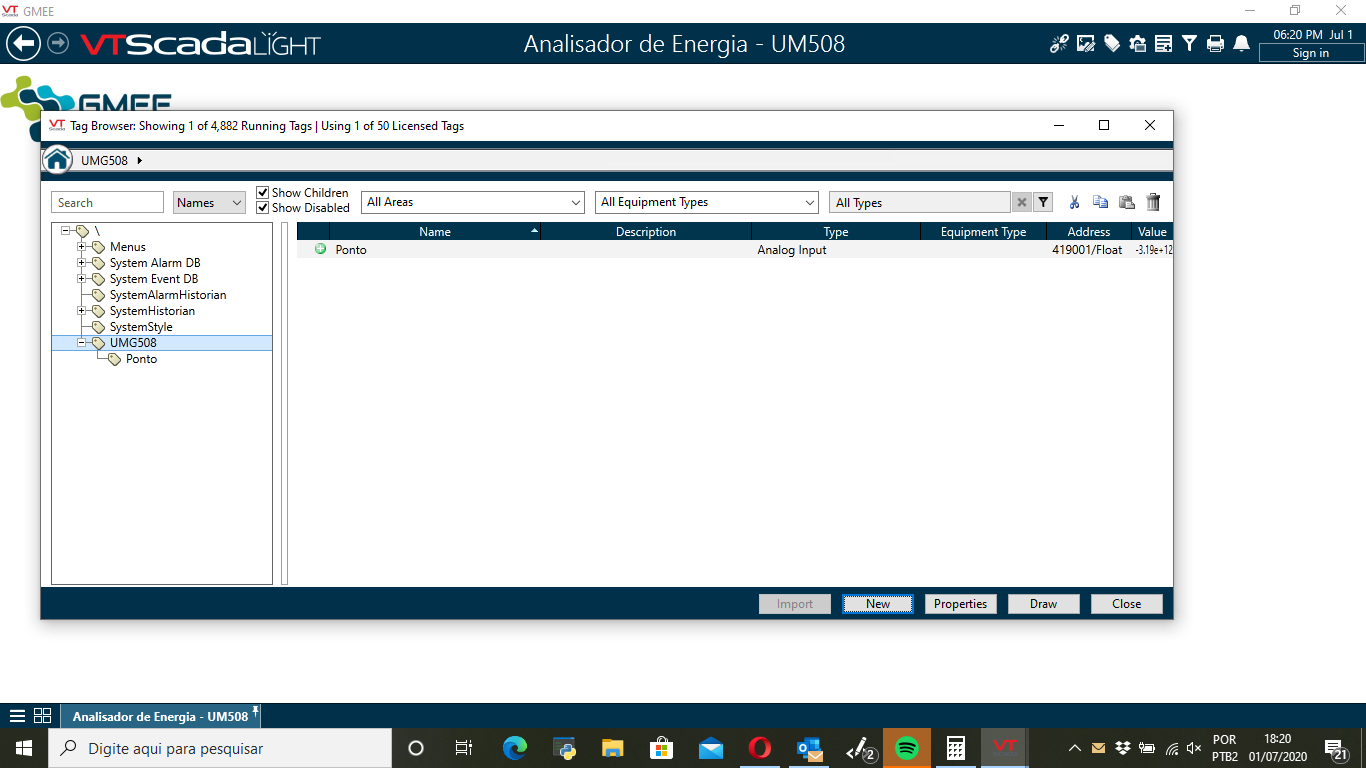Open tag Properties button

point(961,604)
